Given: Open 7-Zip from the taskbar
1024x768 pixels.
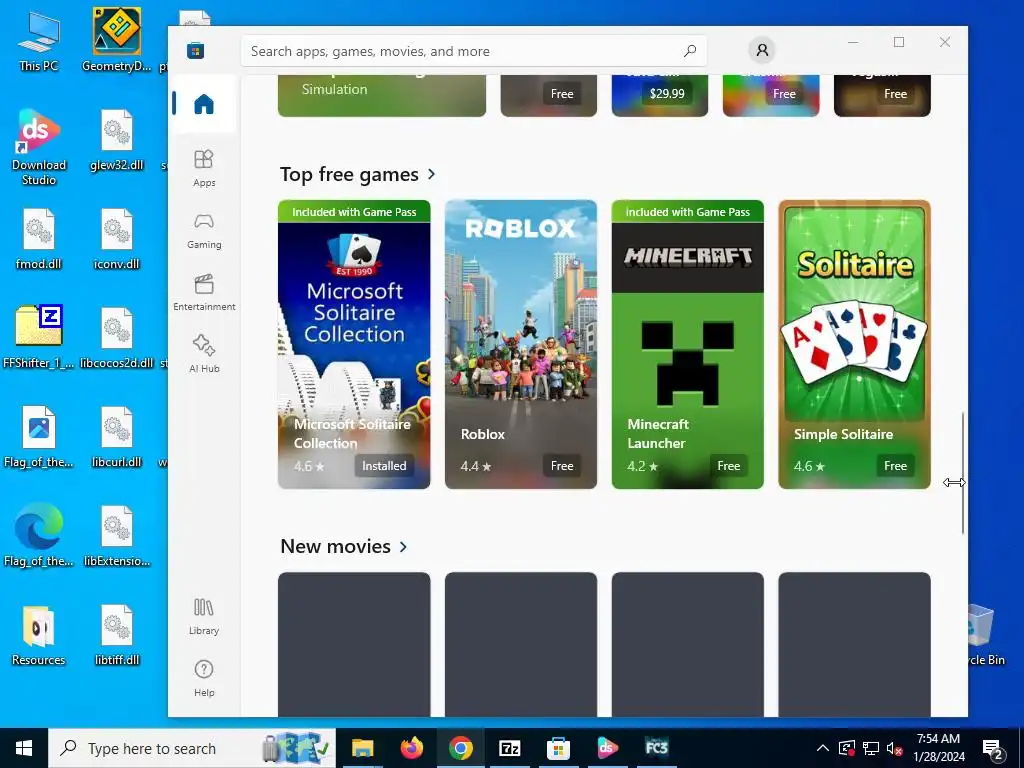Looking at the screenshot, I should tap(509, 748).
